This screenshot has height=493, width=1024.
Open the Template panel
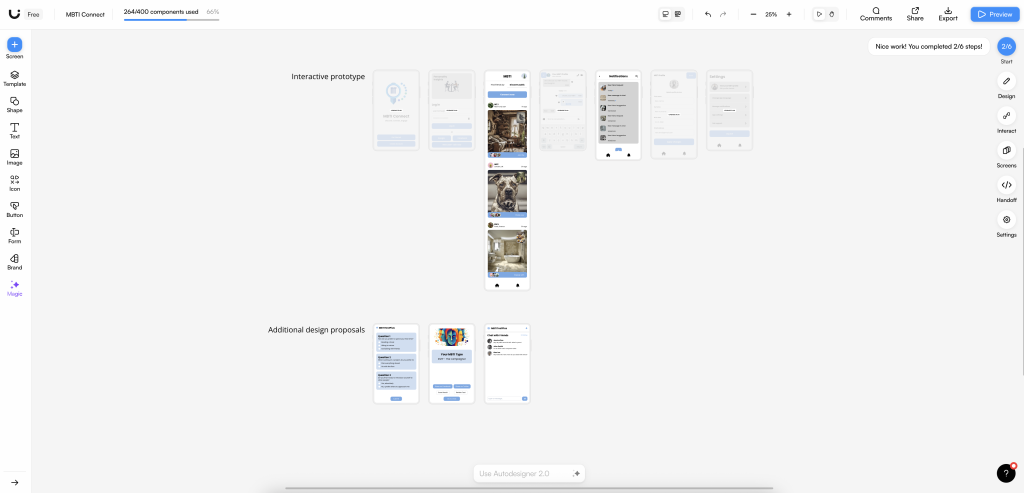14,77
